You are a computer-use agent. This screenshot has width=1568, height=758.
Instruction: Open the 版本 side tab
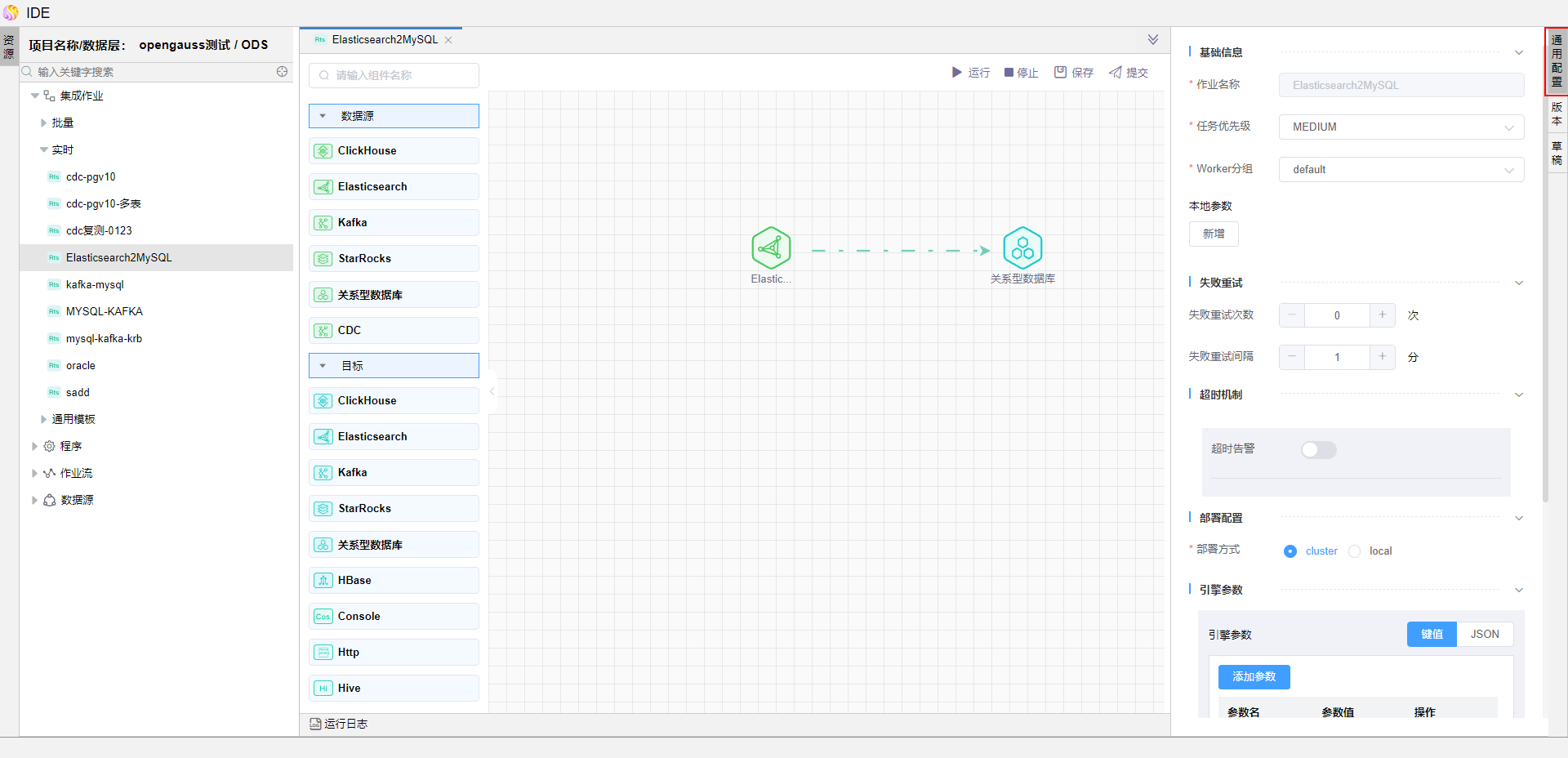(1557, 114)
